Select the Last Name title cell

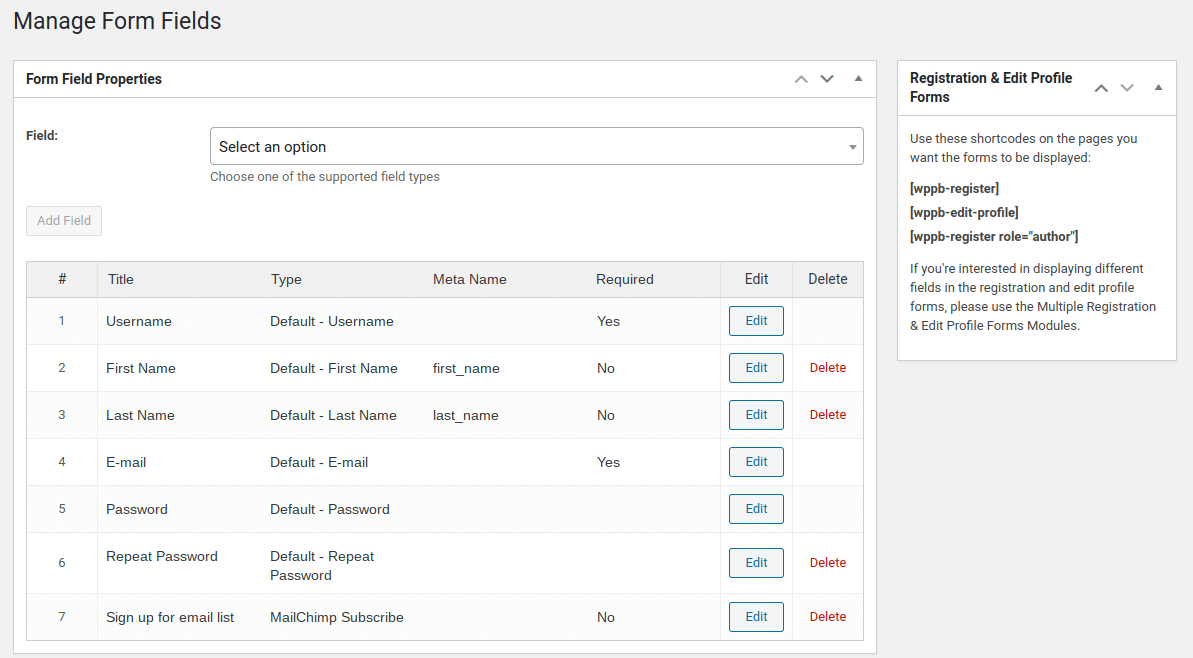(140, 415)
